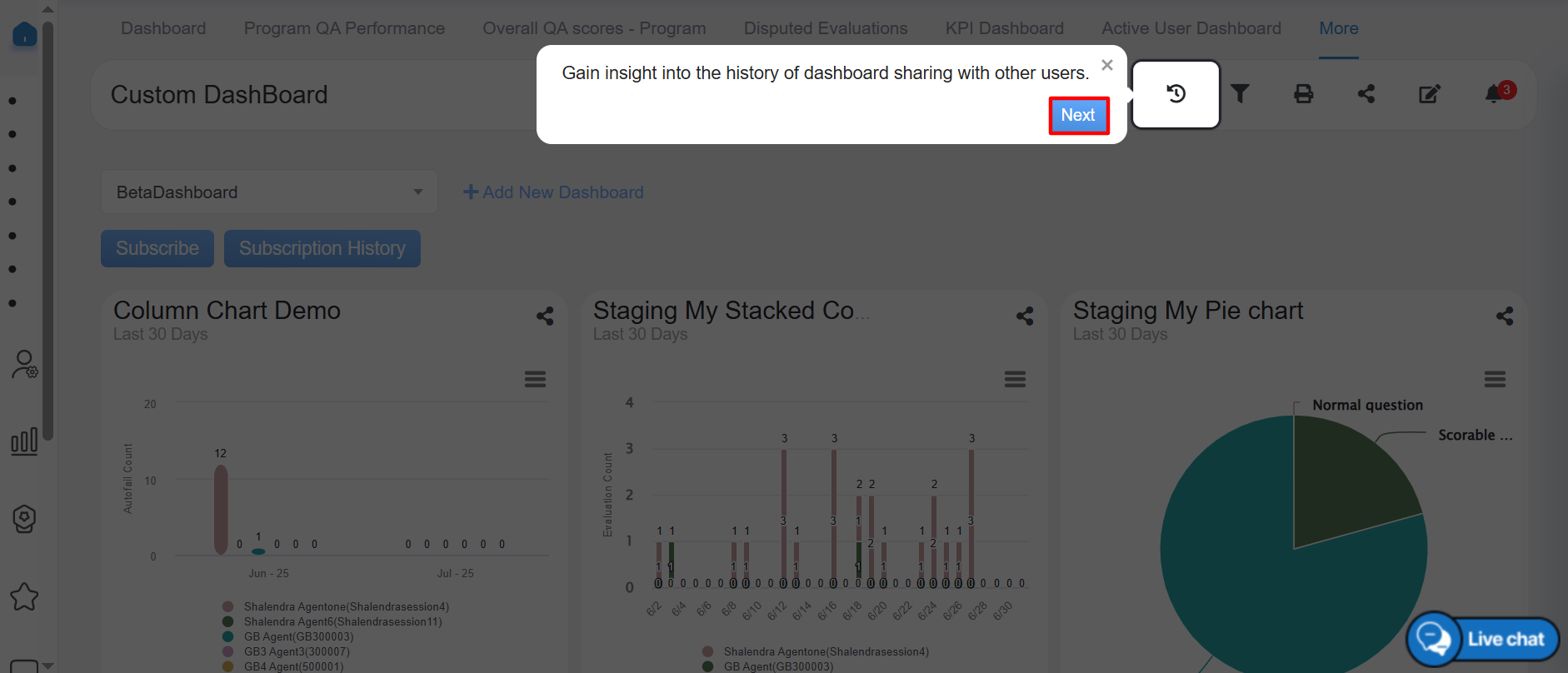Print the dashboard using the printer icon
1568x673 pixels.
click(1303, 94)
